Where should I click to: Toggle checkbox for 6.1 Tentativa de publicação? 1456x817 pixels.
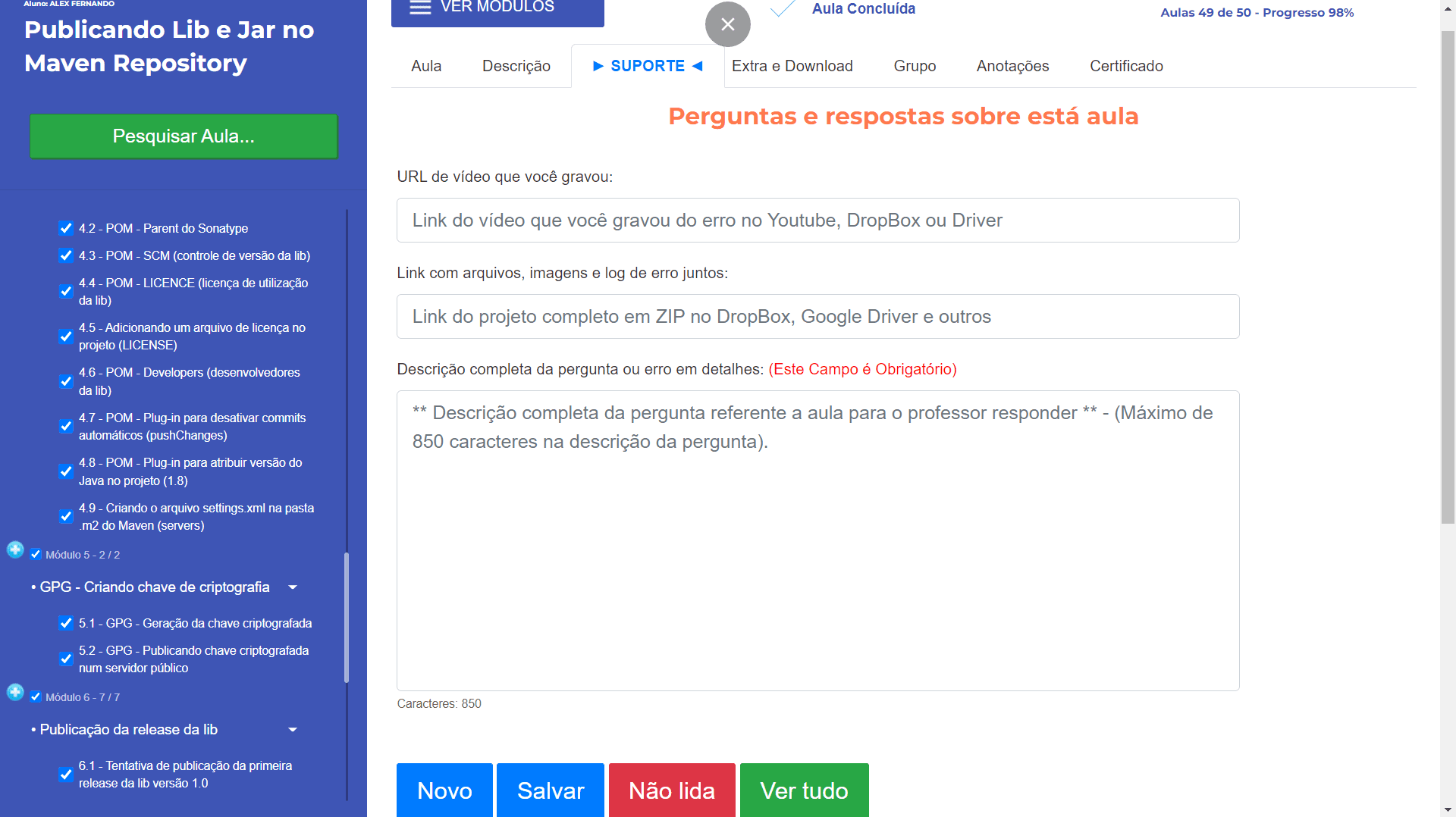coord(66,774)
